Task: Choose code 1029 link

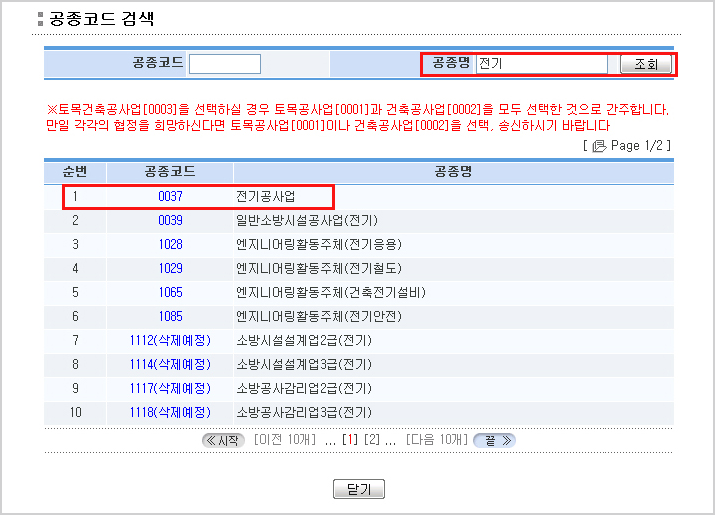Action: 170,269
